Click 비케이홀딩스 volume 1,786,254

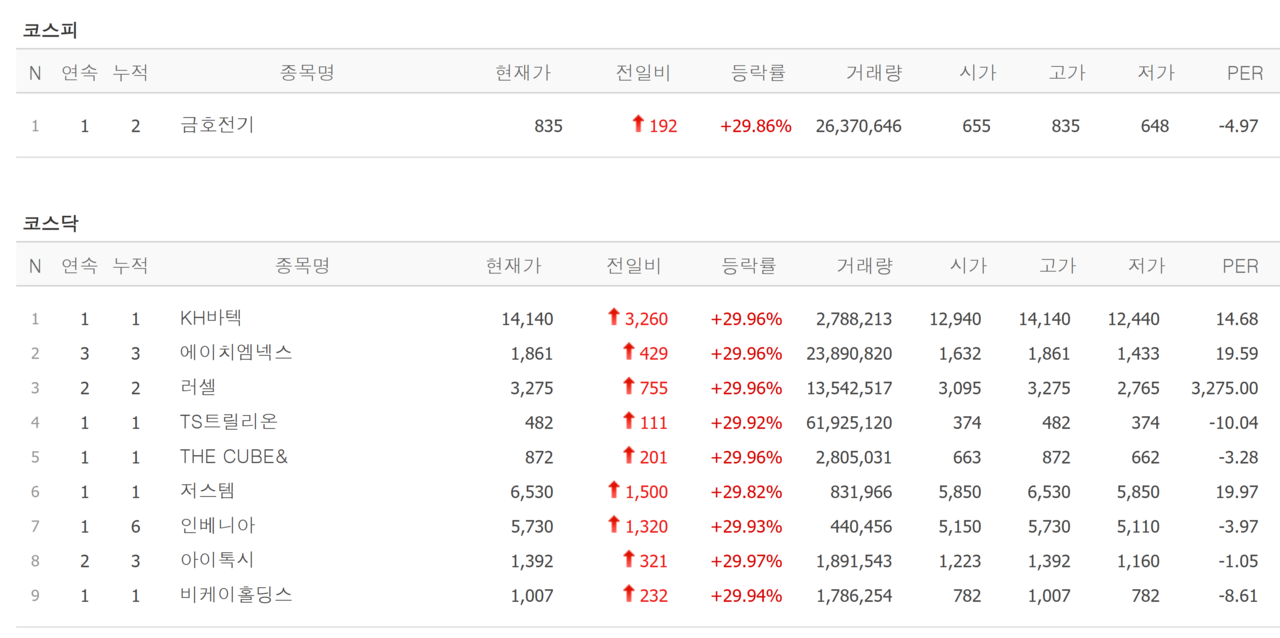coord(854,595)
